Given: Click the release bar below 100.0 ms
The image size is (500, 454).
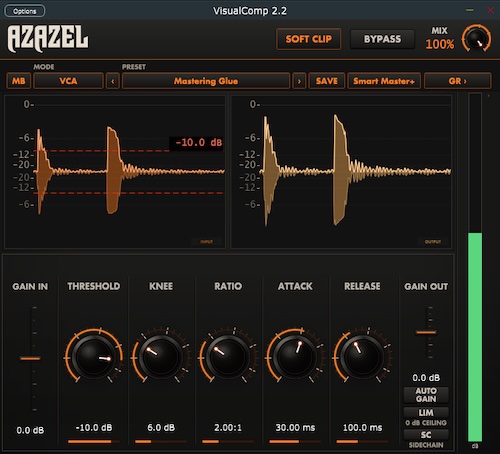Looking at the screenshot, I should click(x=362, y=442).
